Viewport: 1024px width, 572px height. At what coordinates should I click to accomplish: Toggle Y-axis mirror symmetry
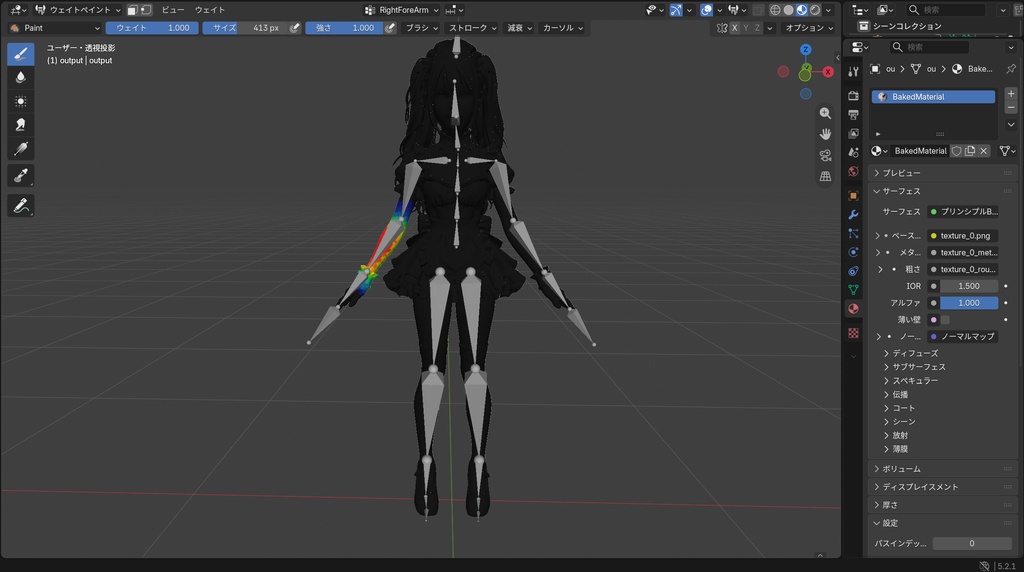(x=746, y=28)
